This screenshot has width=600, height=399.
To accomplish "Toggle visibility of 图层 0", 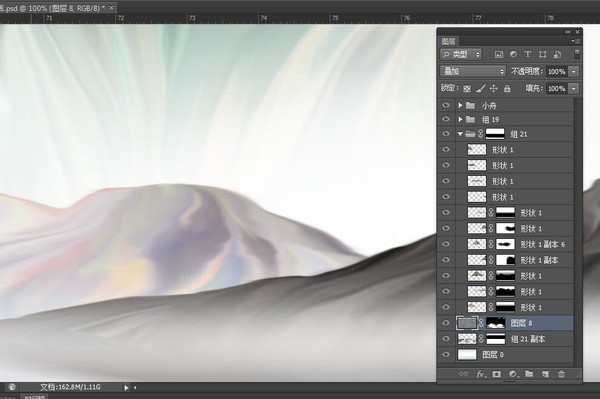I will click(446, 355).
